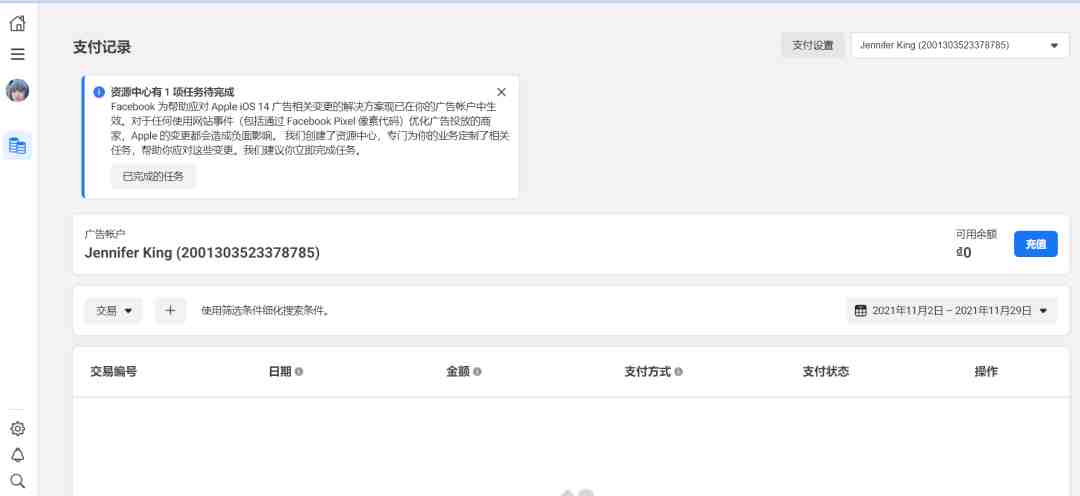Click the 资源中心有 1 项任务待完成 heading
The width and height of the screenshot is (1080, 496).
pos(172,92)
